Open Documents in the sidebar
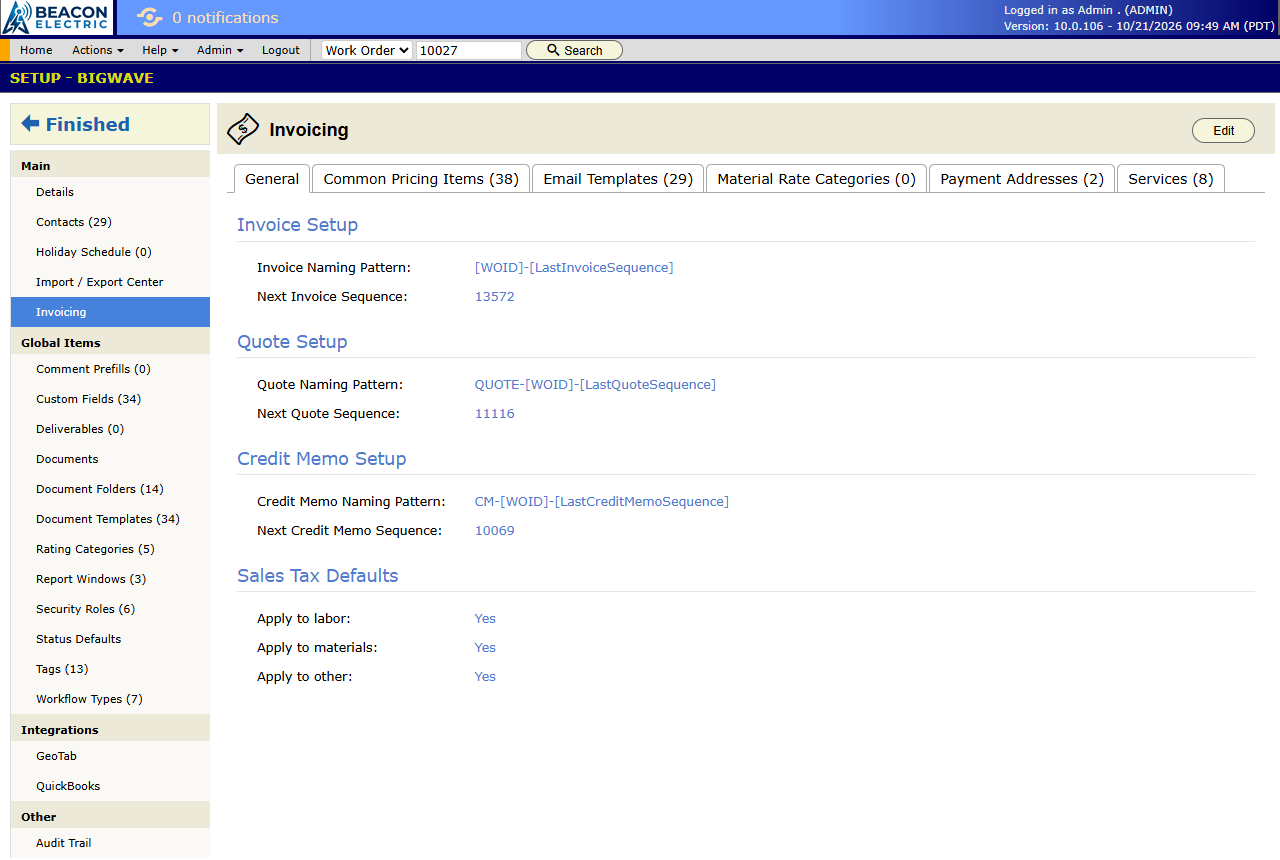The height and width of the screenshot is (860, 1280). point(110,459)
